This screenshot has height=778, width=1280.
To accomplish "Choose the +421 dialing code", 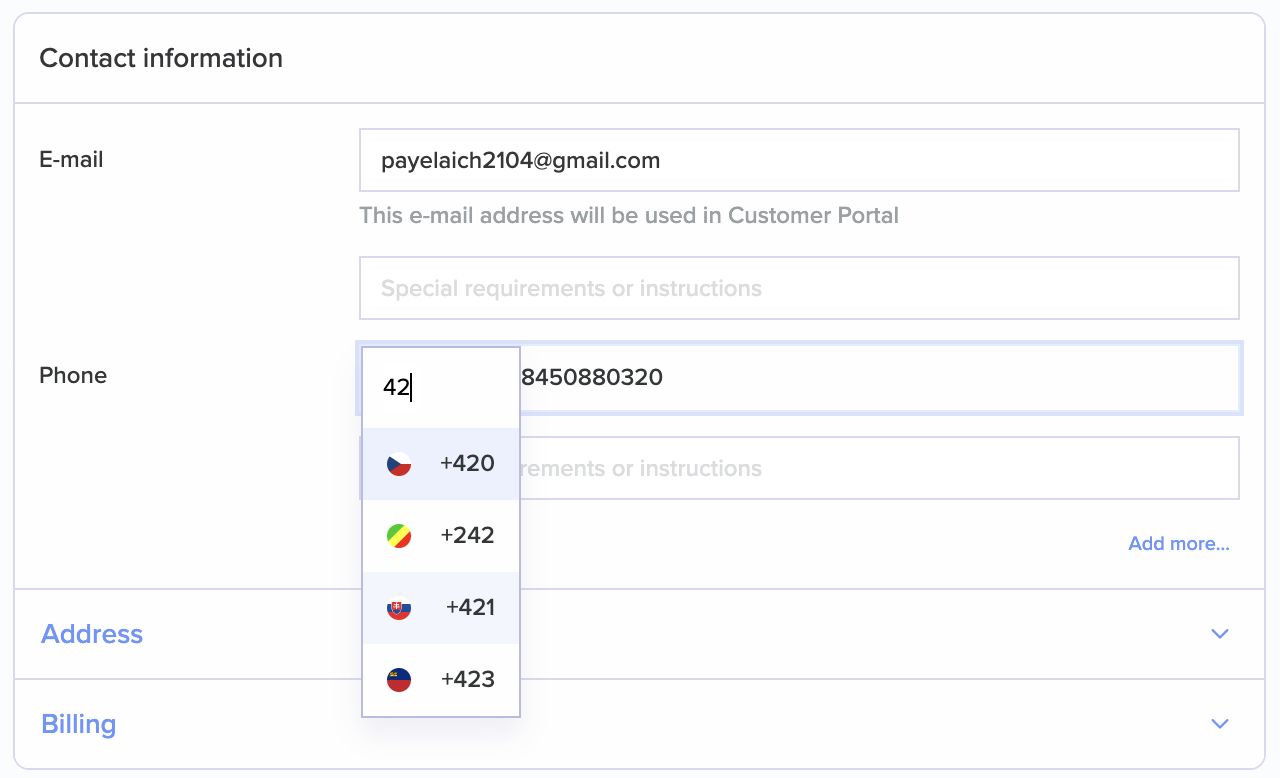I will point(470,608).
